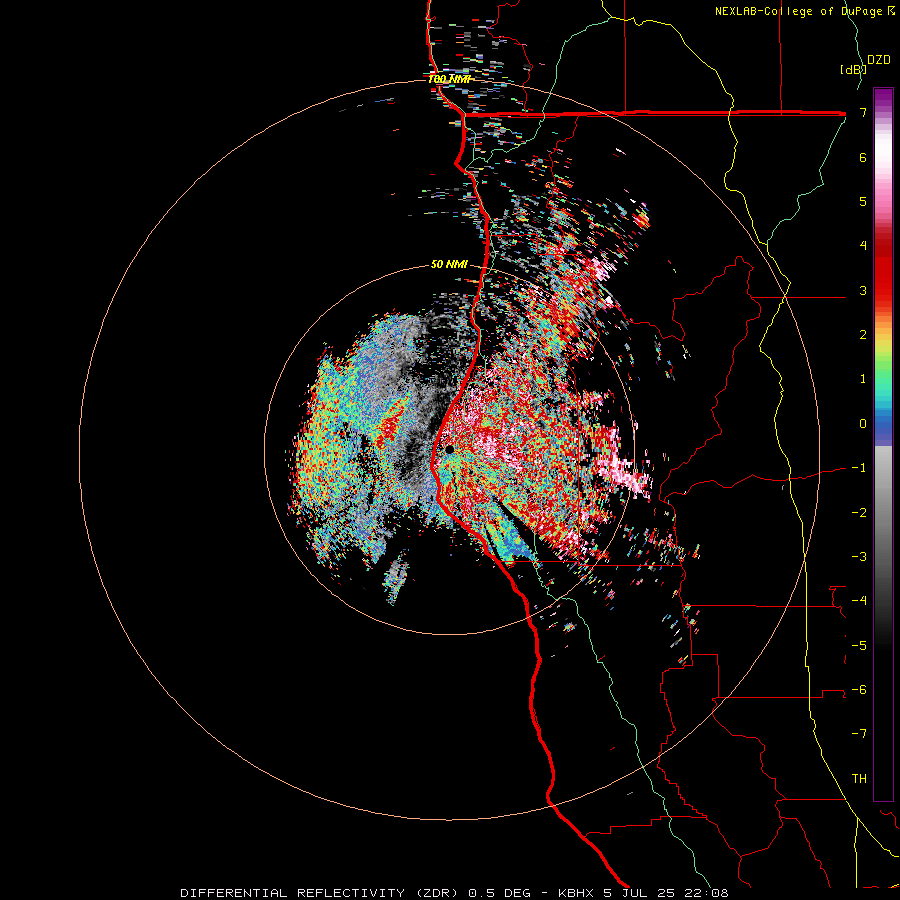Click the 50 NMI range ring label

click(x=449, y=264)
